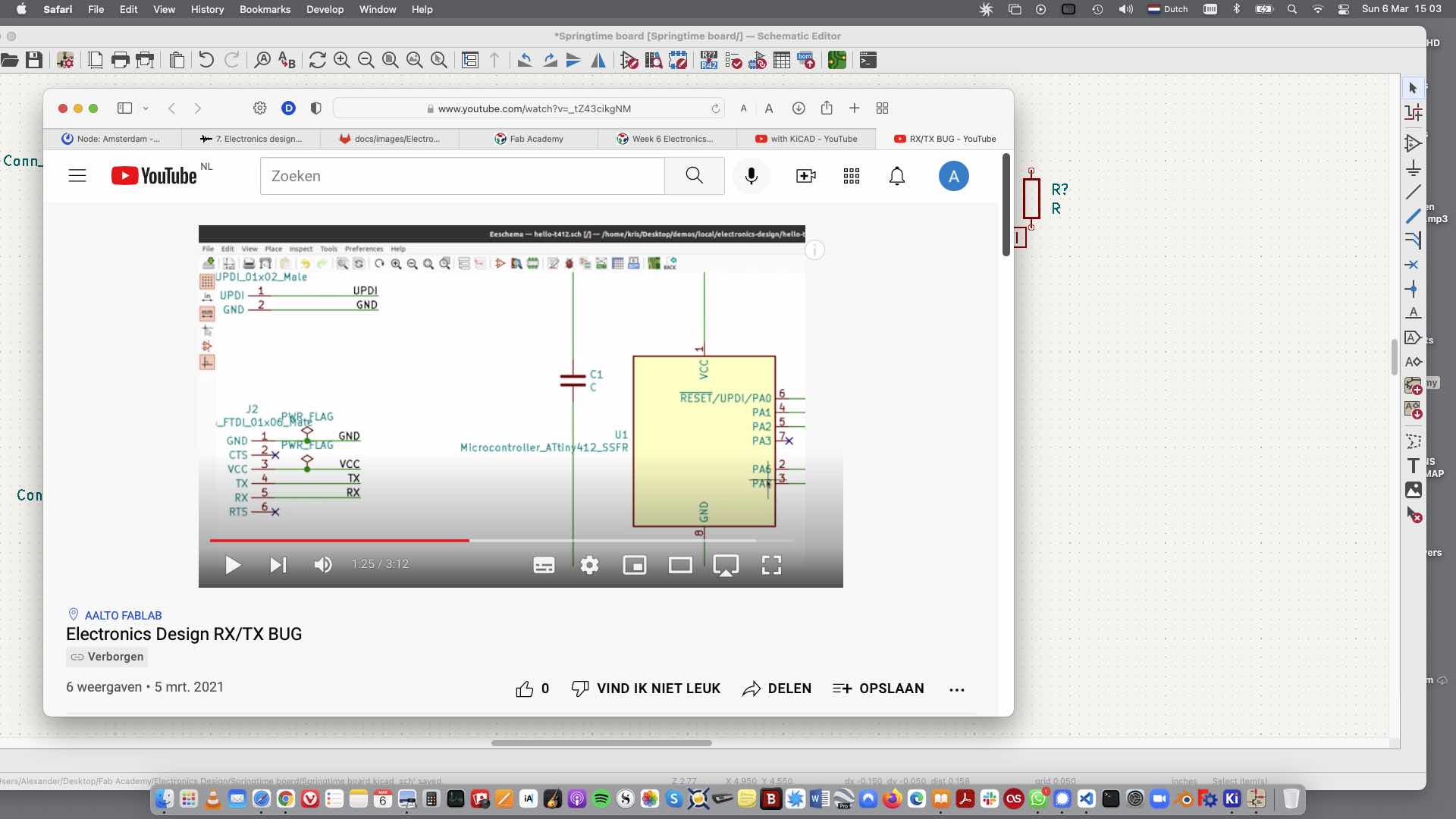This screenshot has width=1456, height=819.
Task: Rotate selection counter-clockwise icon
Action: point(524,60)
